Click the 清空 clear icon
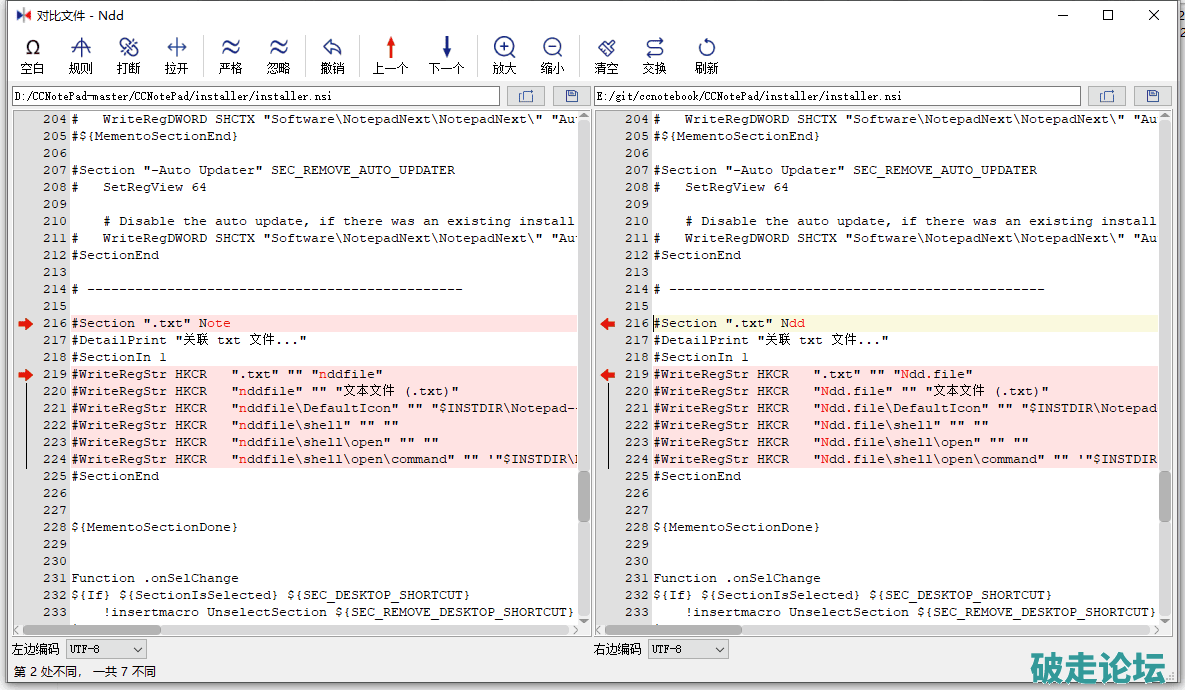The image size is (1185, 690). (x=606, y=56)
